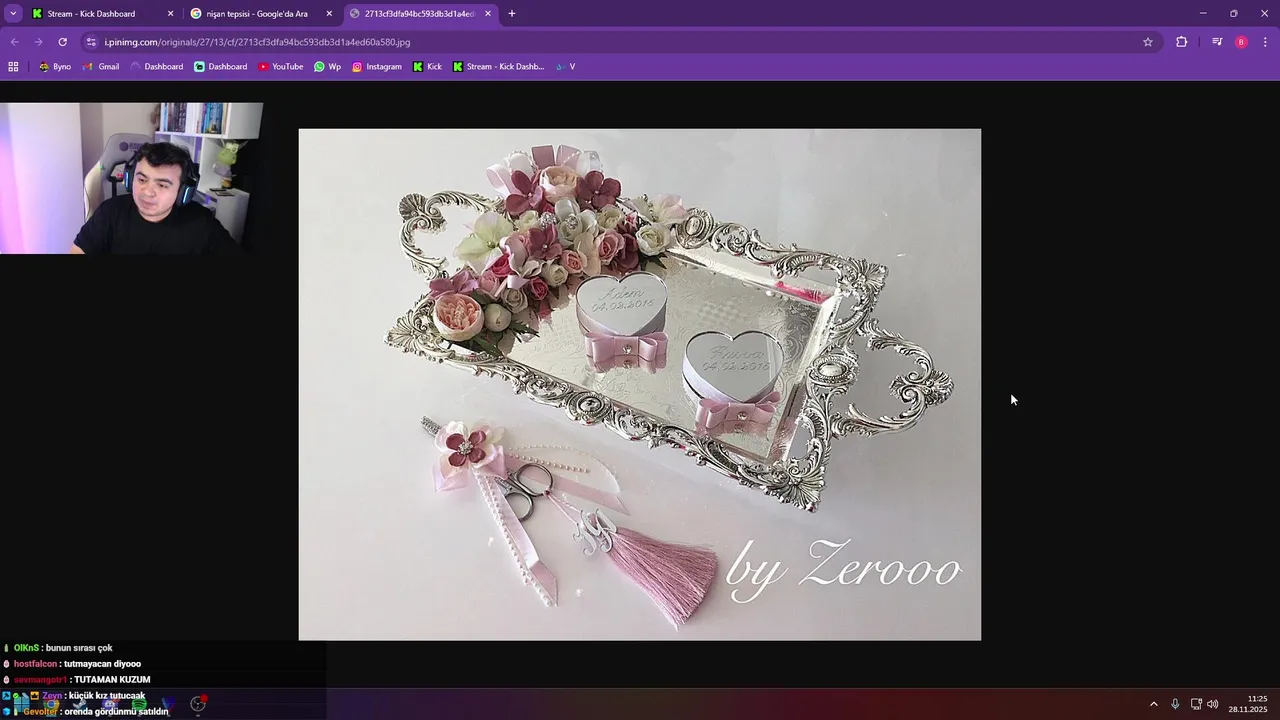1280x720 pixels.
Task: Open the Byno bookmark
Action: [x=55, y=67]
